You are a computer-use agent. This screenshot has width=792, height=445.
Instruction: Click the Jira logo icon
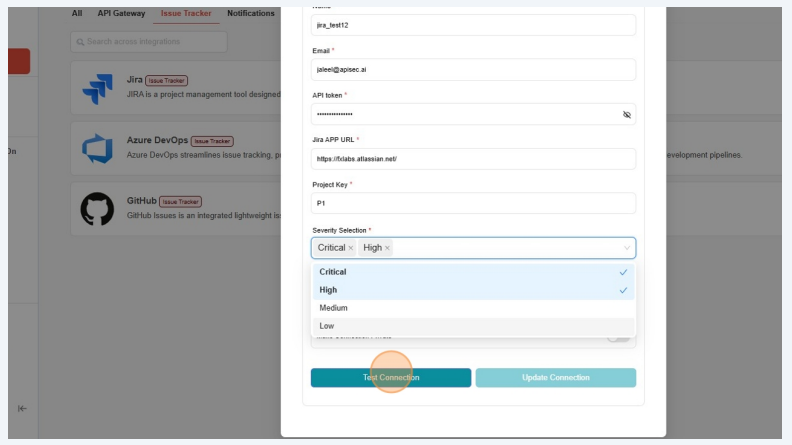(x=97, y=90)
